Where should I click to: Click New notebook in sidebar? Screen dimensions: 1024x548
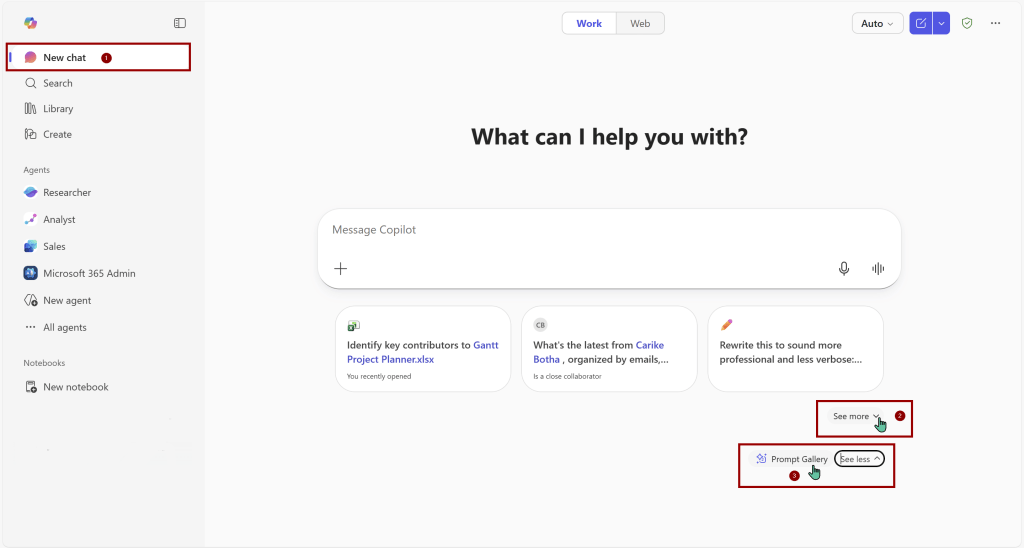tap(75, 387)
